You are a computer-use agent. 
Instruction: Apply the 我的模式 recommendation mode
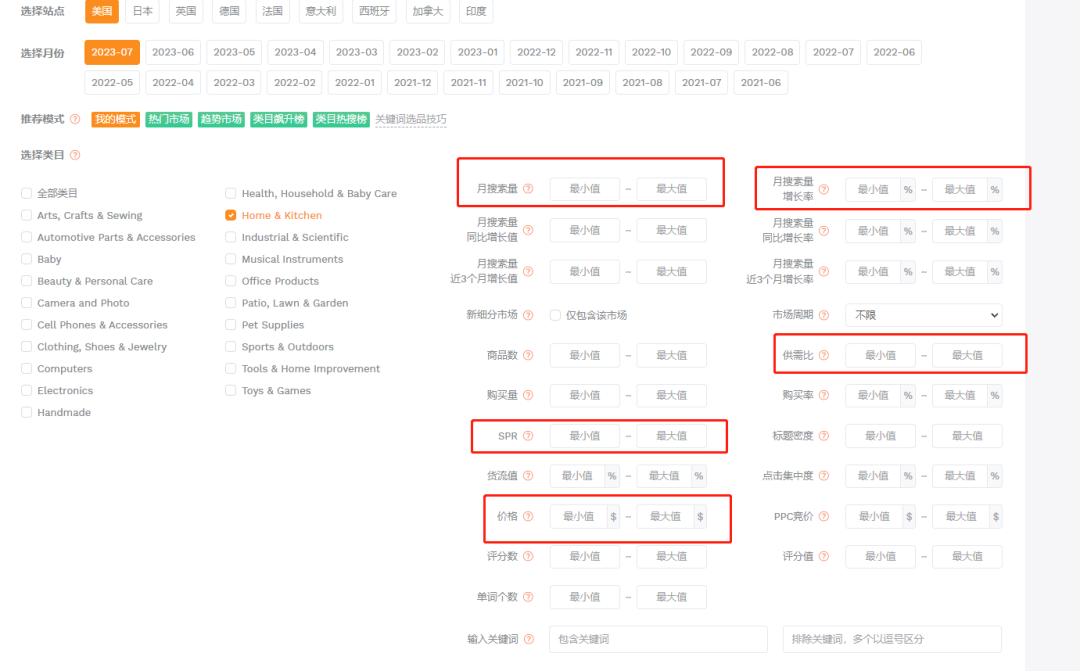116,119
